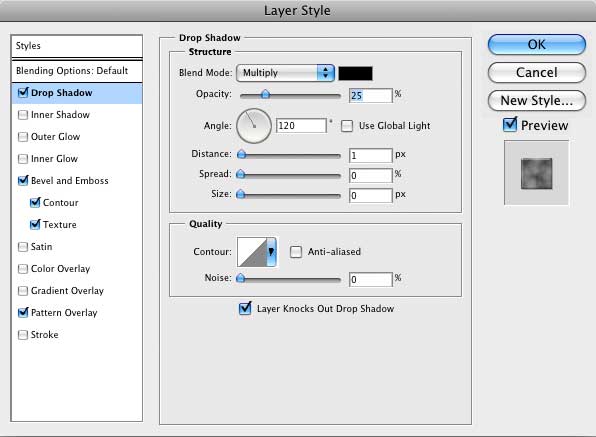
Task: Open the Blend Mode Multiply dropdown
Action: click(285, 73)
